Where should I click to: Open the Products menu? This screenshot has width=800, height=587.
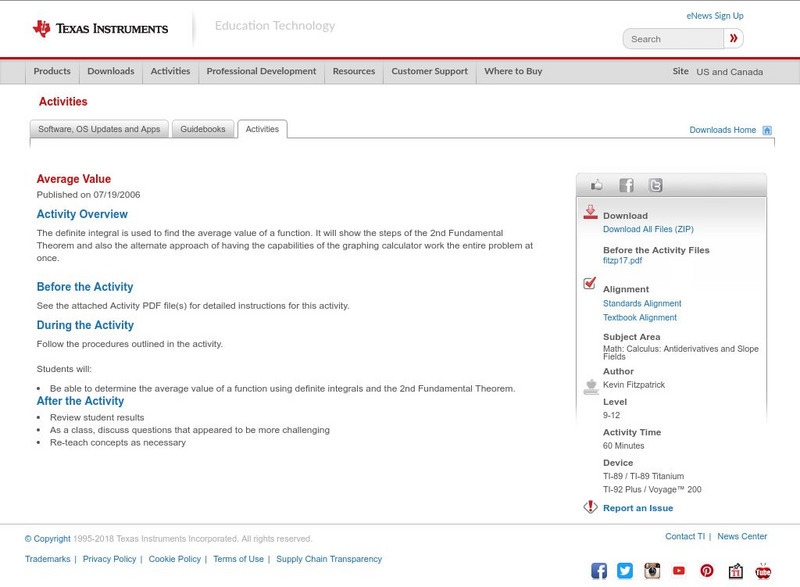[x=52, y=71]
